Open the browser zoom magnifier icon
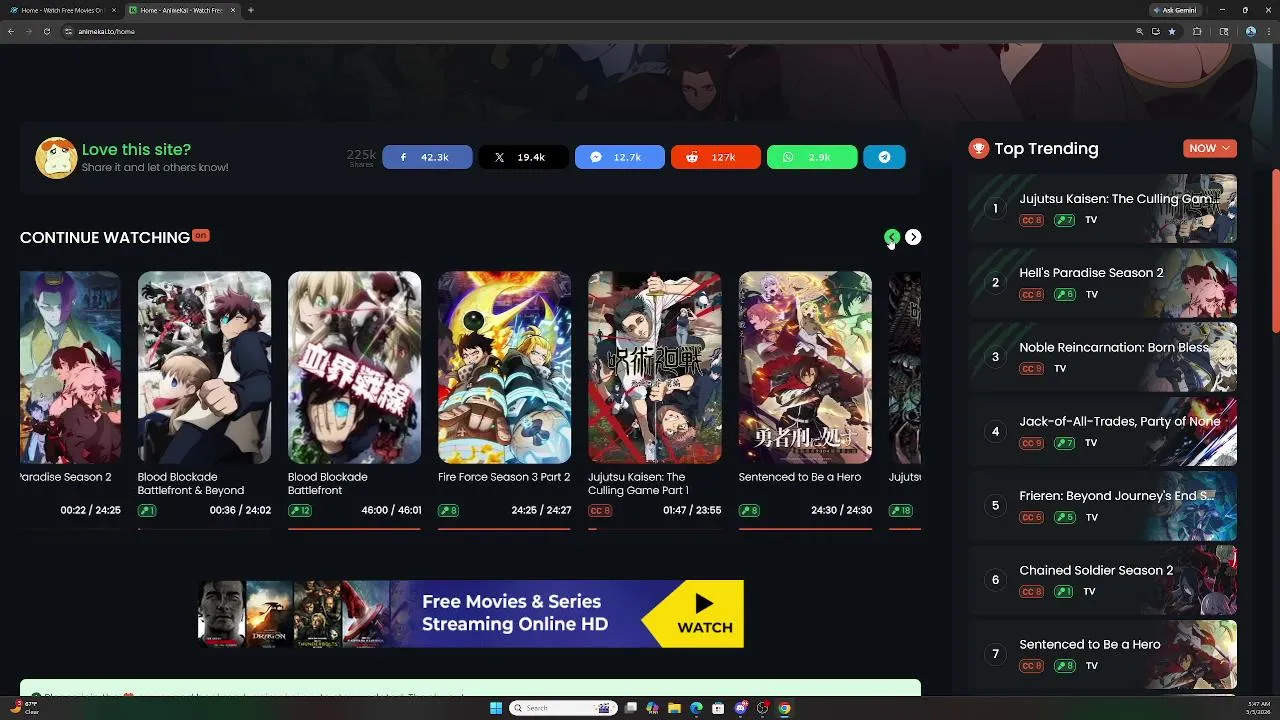The height and width of the screenshot is (720, 1280). pos(1139,31)
